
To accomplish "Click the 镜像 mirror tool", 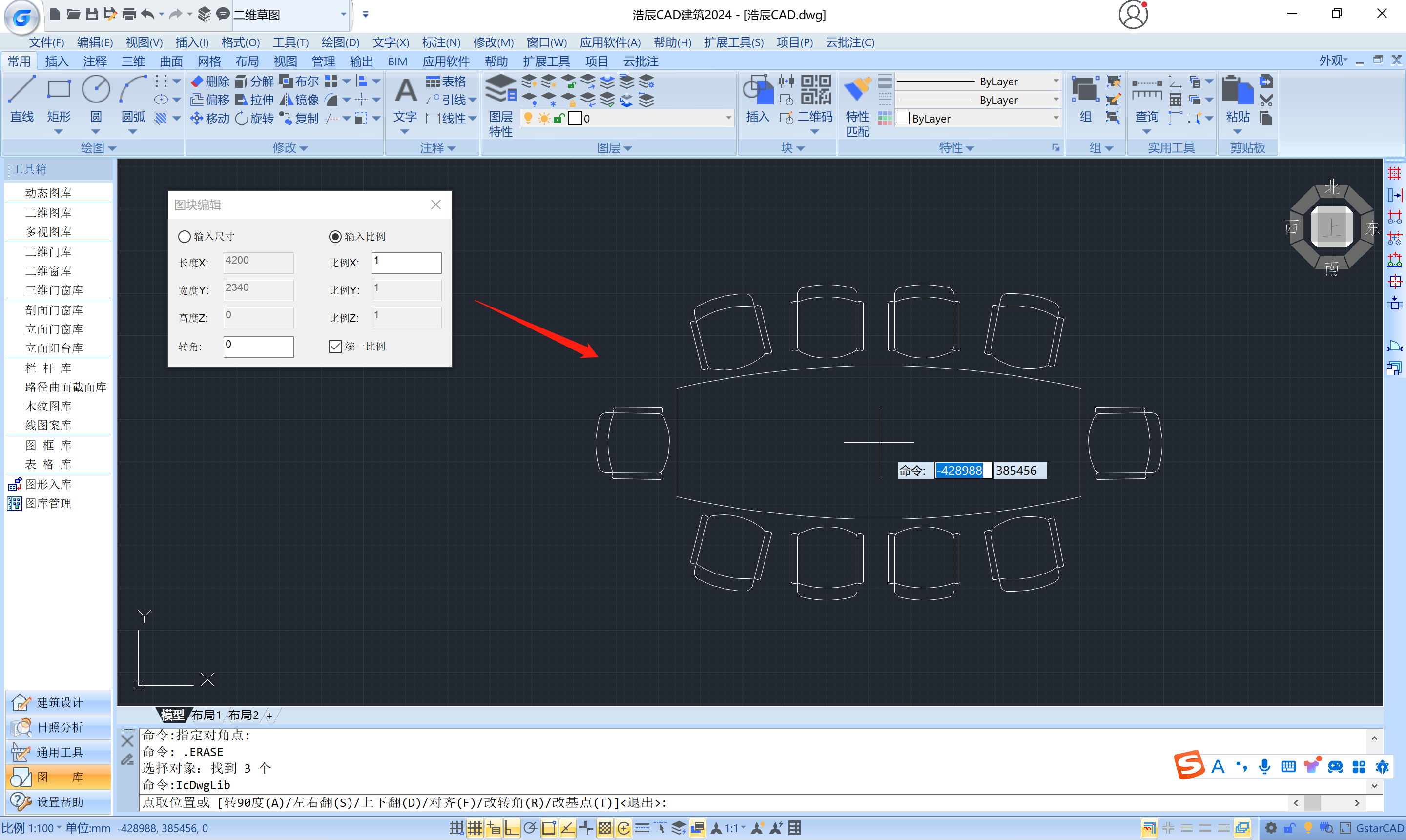I will point(300,100).
